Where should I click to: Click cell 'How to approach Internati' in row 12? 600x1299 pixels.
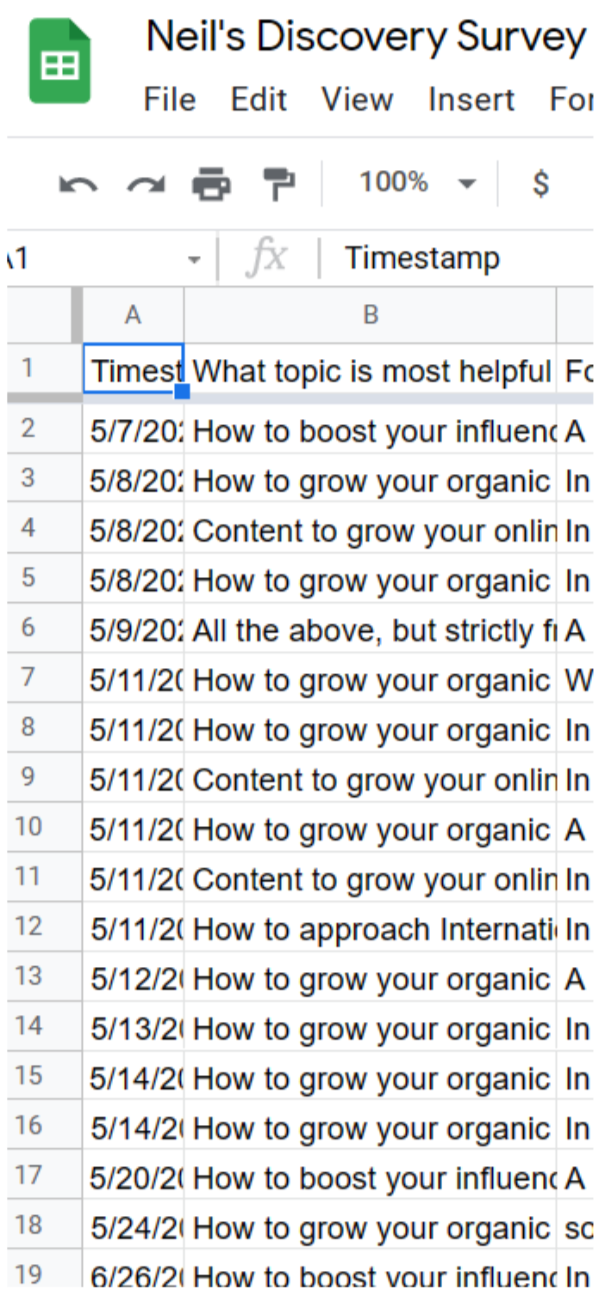point(370,929)
